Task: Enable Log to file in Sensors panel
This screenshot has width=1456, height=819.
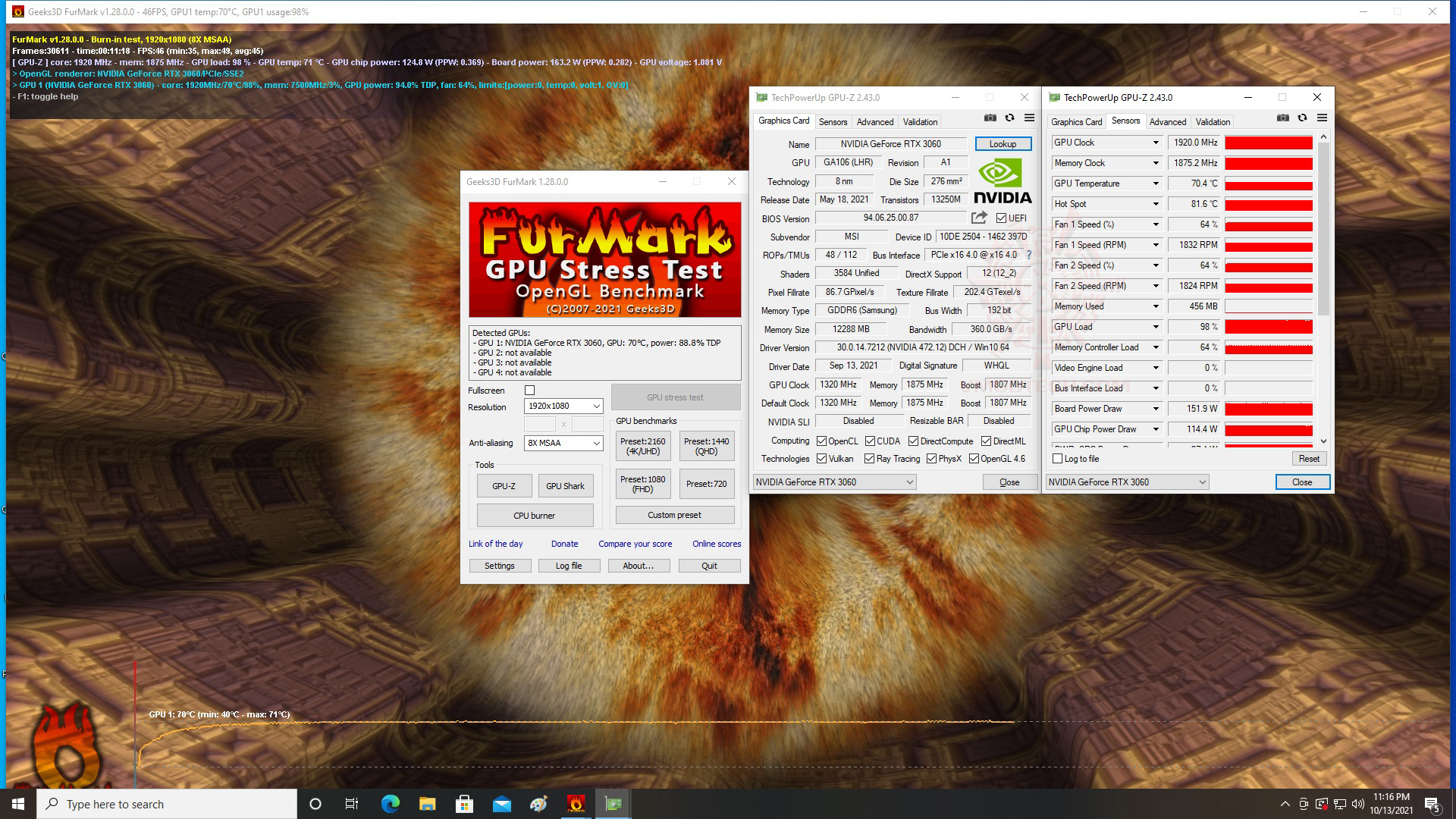Action: [x=1059, y=458]
